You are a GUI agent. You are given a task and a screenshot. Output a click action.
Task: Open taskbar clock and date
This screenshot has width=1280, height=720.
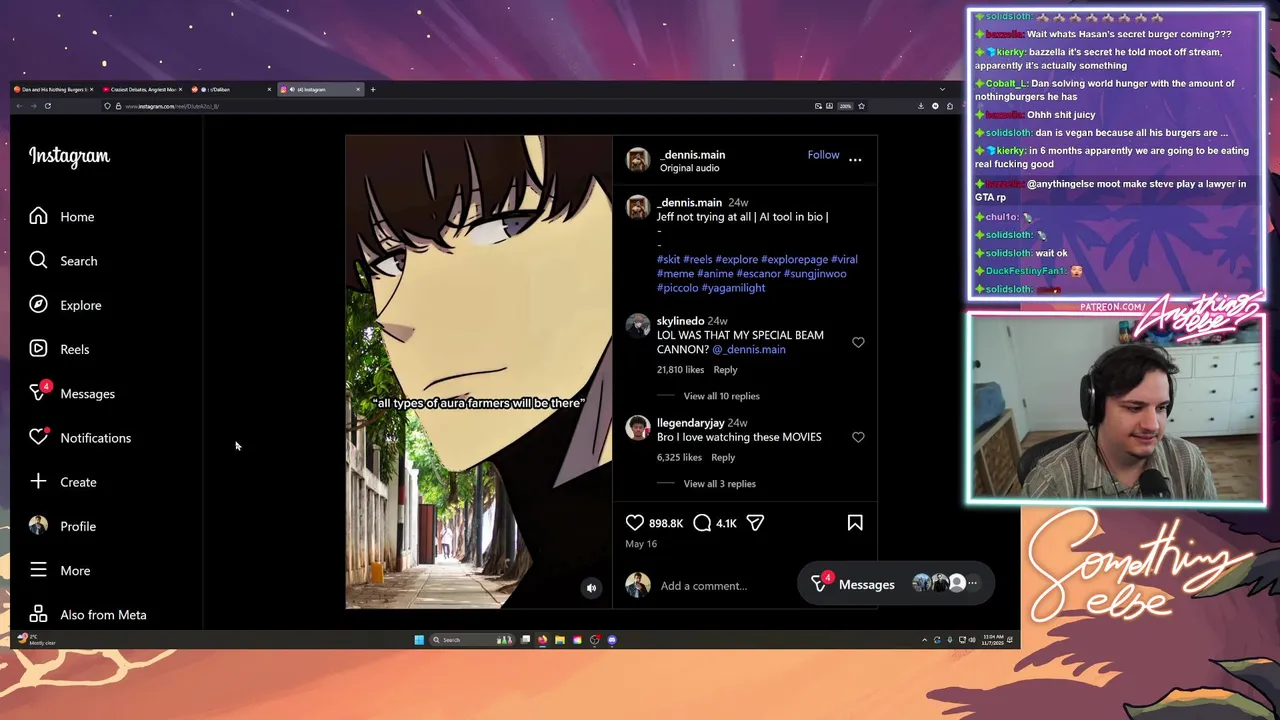(993, 640)
